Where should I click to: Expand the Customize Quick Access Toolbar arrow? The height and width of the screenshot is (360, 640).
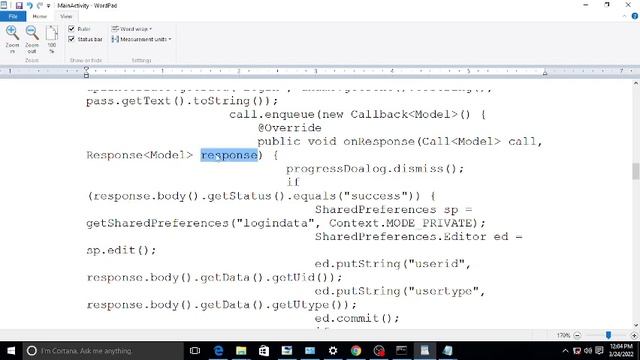pyautogui.click(x=49, y=6)
